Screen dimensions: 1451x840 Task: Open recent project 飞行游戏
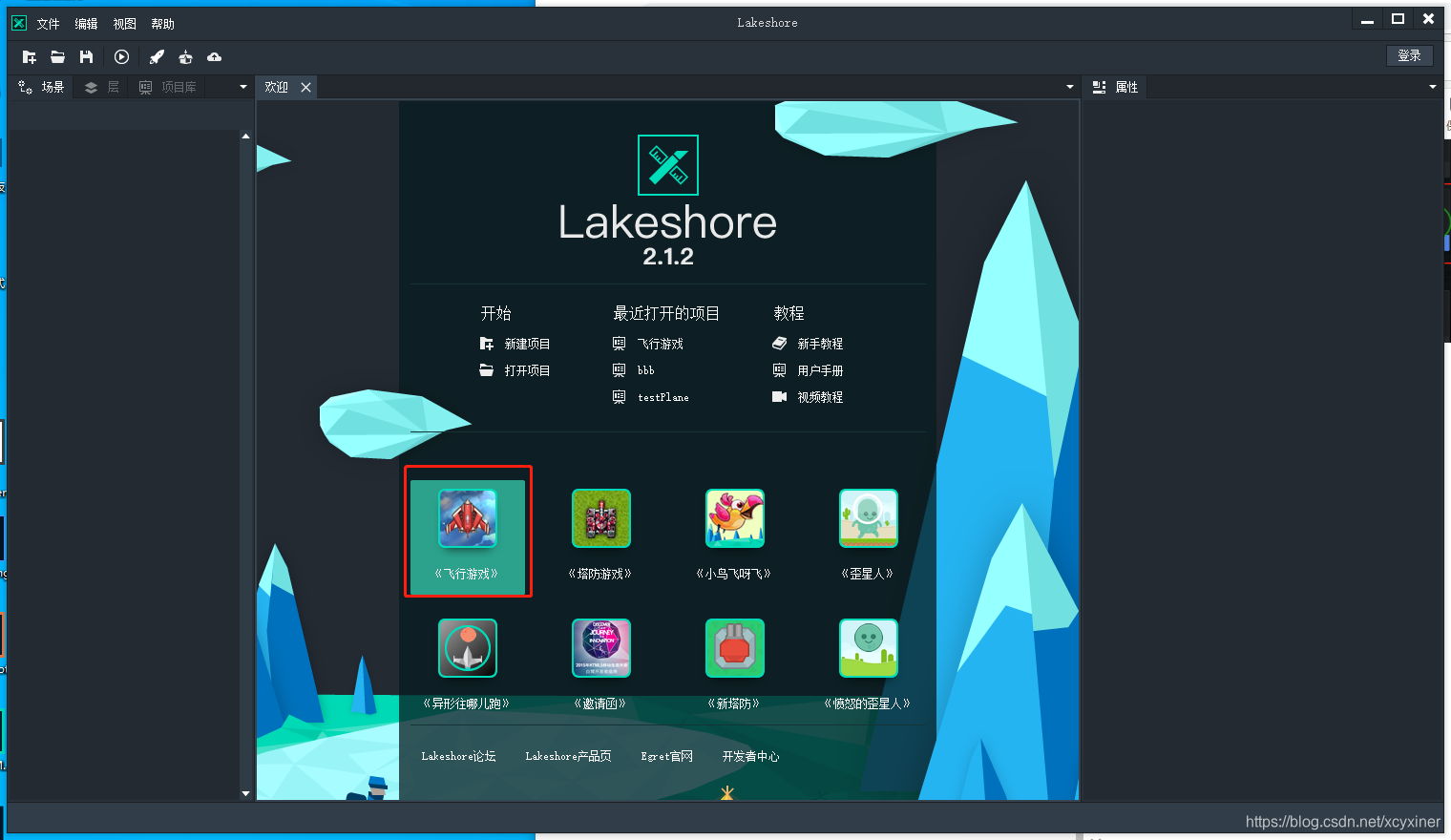(661, 344)
